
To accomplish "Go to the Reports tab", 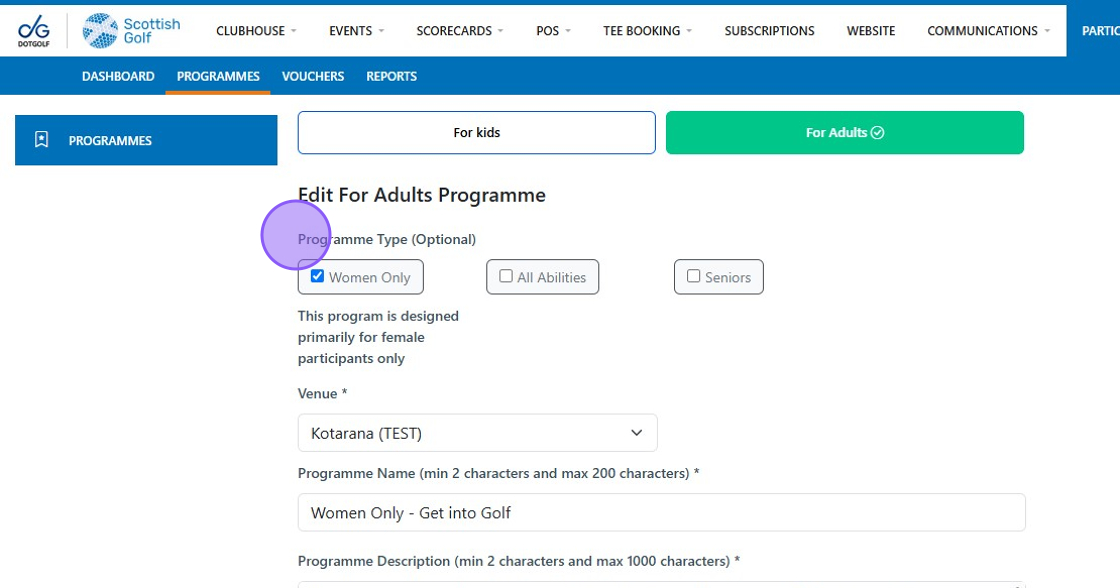I will pos(391,76).
